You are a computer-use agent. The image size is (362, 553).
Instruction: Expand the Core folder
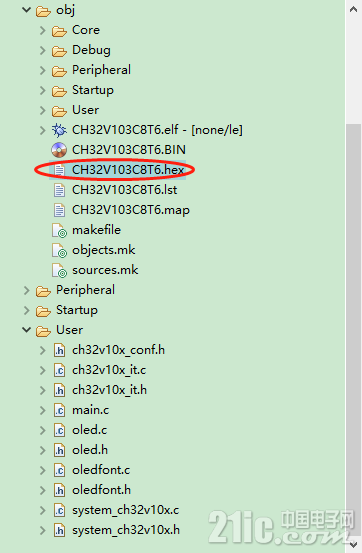[43, 30]
